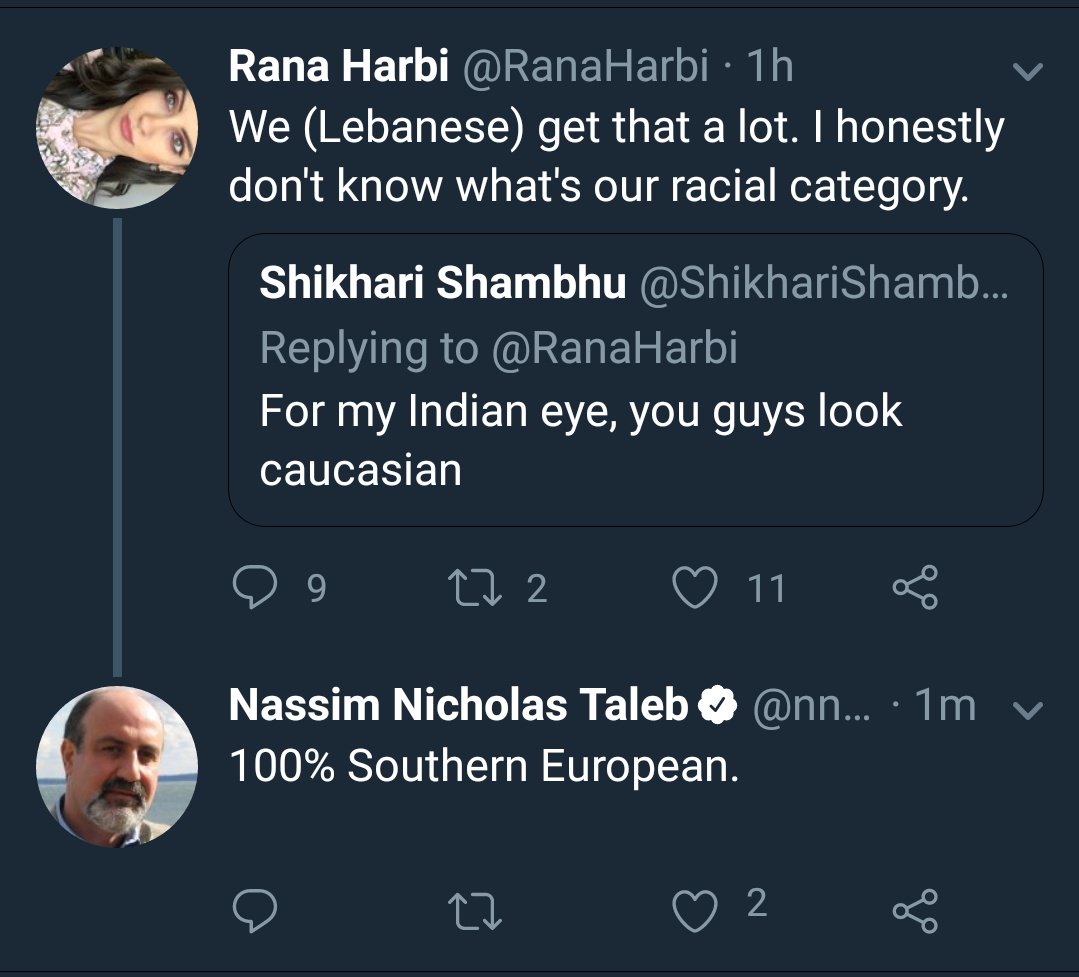Share Rana Harbi's tweet

click(x=914, y=588)
